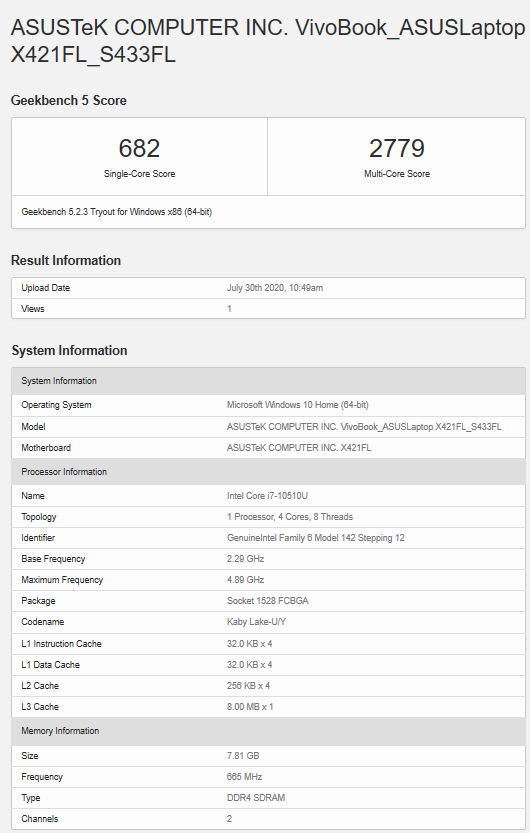The height and width of the screenshot is (833, 530).
Task: Click the Kaby Lake-U/Y value
Action: tap(256, 622)
